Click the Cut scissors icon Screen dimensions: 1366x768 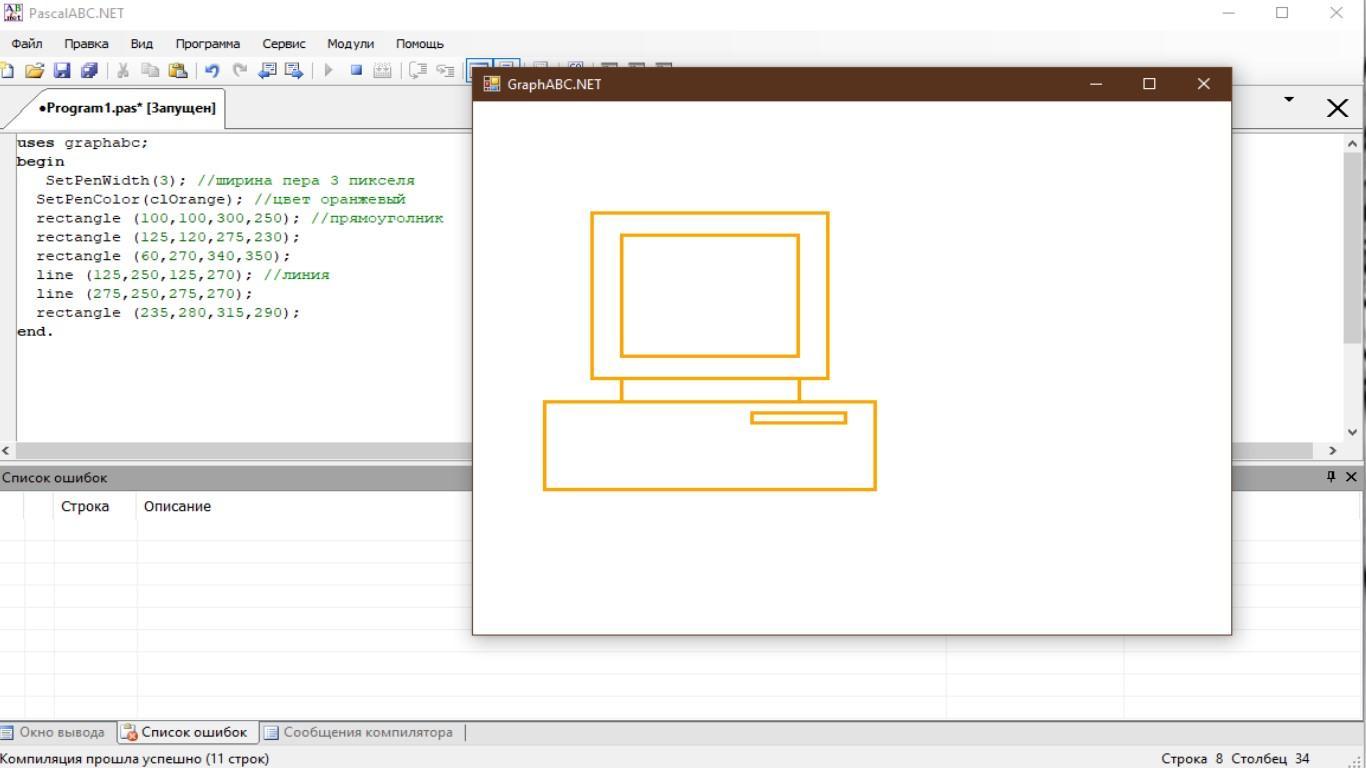coord(123,70)
